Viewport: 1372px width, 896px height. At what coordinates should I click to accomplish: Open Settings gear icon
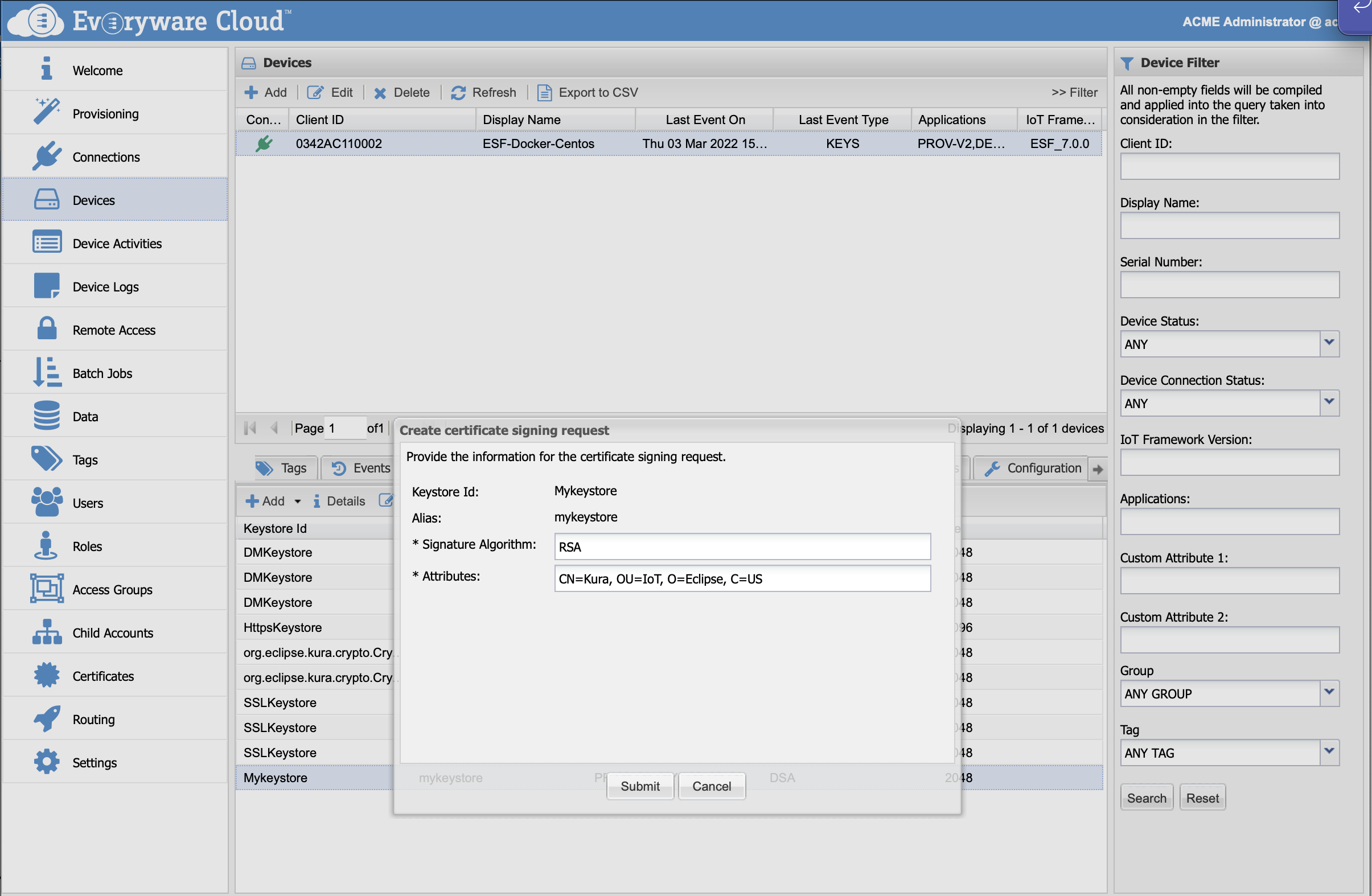tap(47, 762)
